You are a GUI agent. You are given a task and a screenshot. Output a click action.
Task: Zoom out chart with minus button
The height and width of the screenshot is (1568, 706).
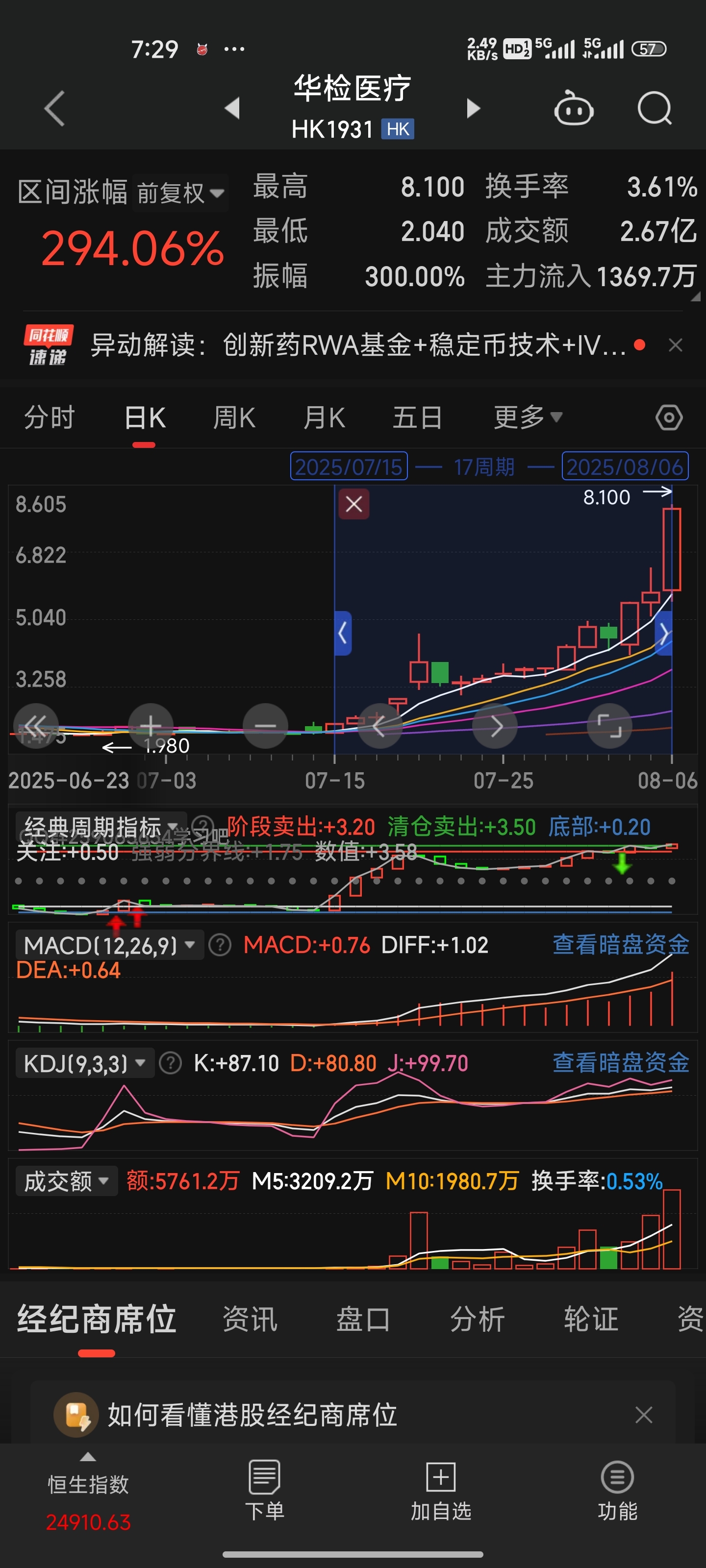(265, 726)
